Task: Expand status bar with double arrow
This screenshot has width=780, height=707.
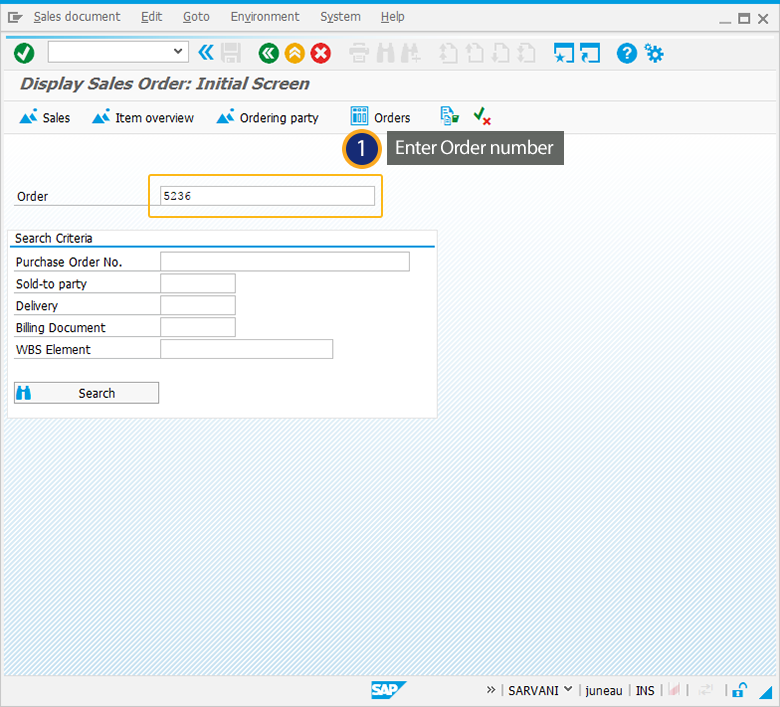Action: (491, 690)
